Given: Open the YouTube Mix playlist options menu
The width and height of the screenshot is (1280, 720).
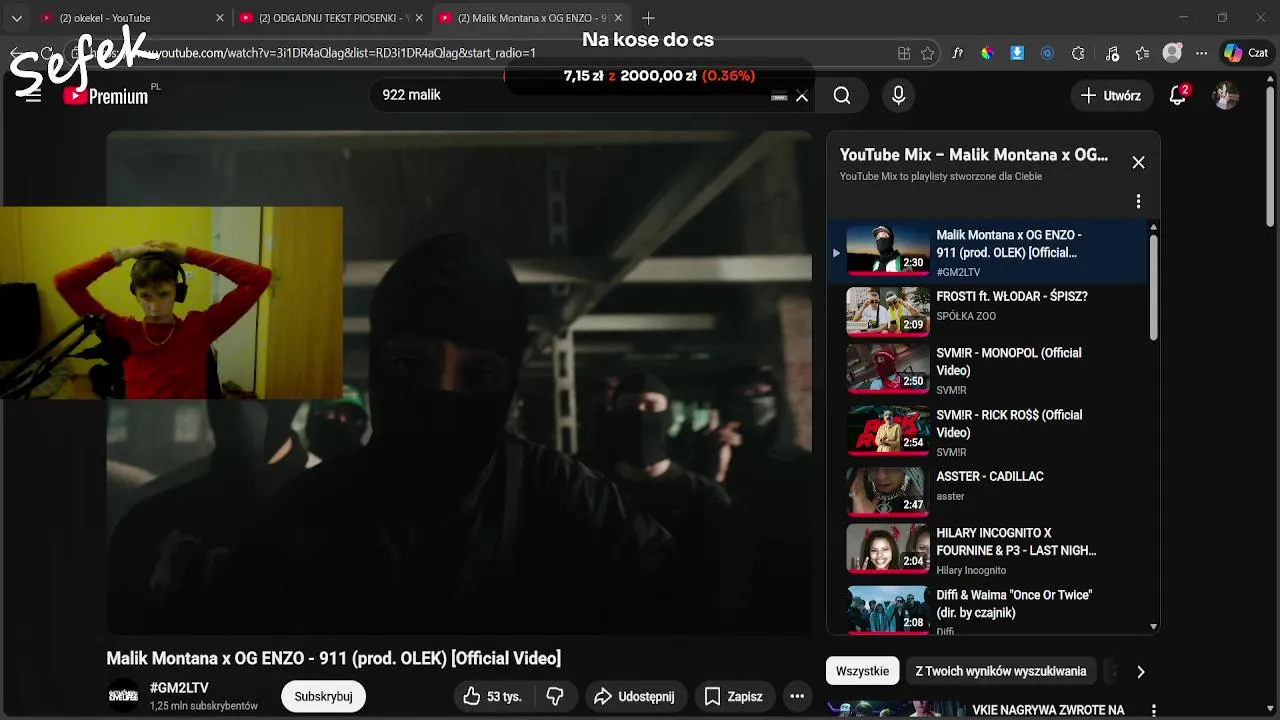Looking at the screenshot, I should click(x=1138, y=202).
